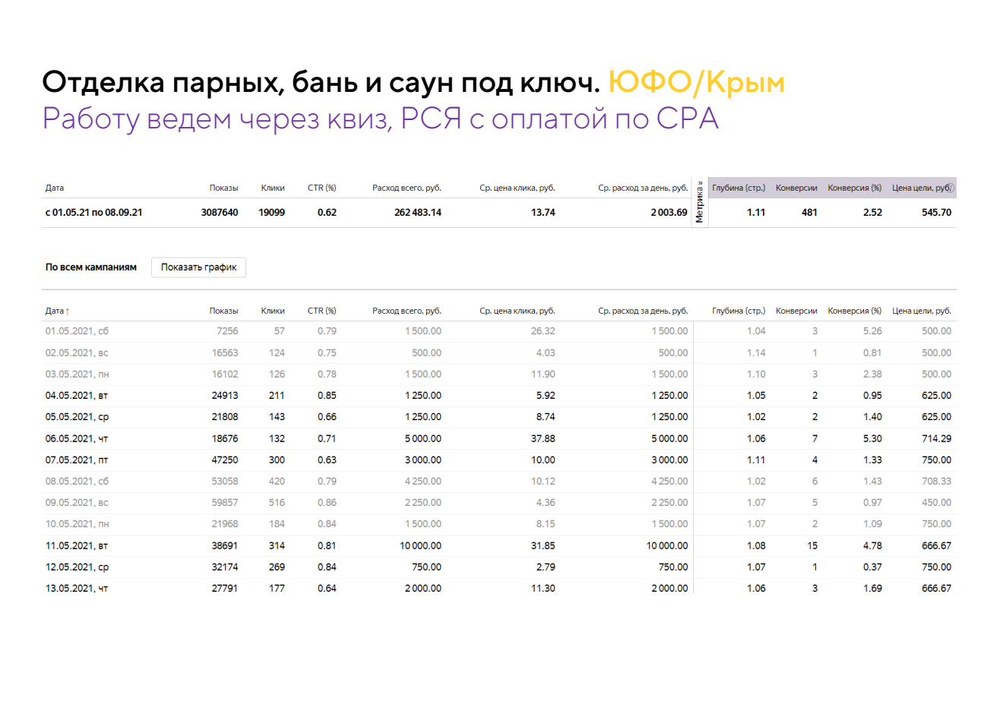Click impressions value "59857" for 09.05.2021
This screenshot has width=1000, height=702.
[224, 502]
